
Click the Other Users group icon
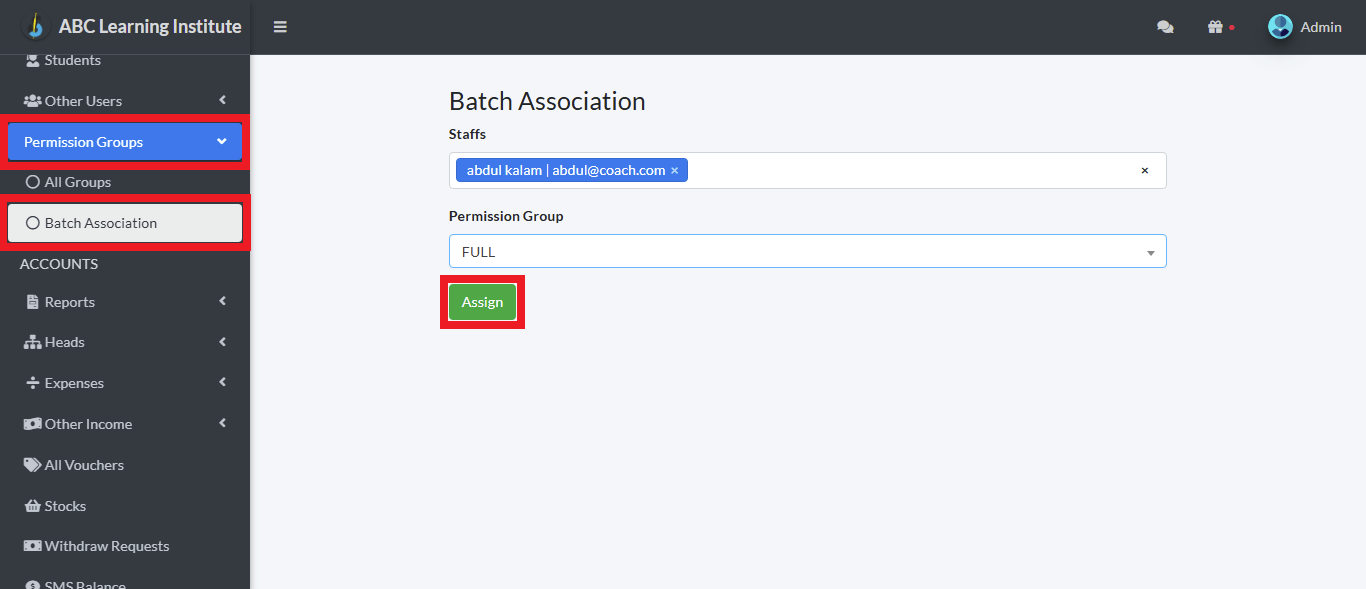pos(33,100)
